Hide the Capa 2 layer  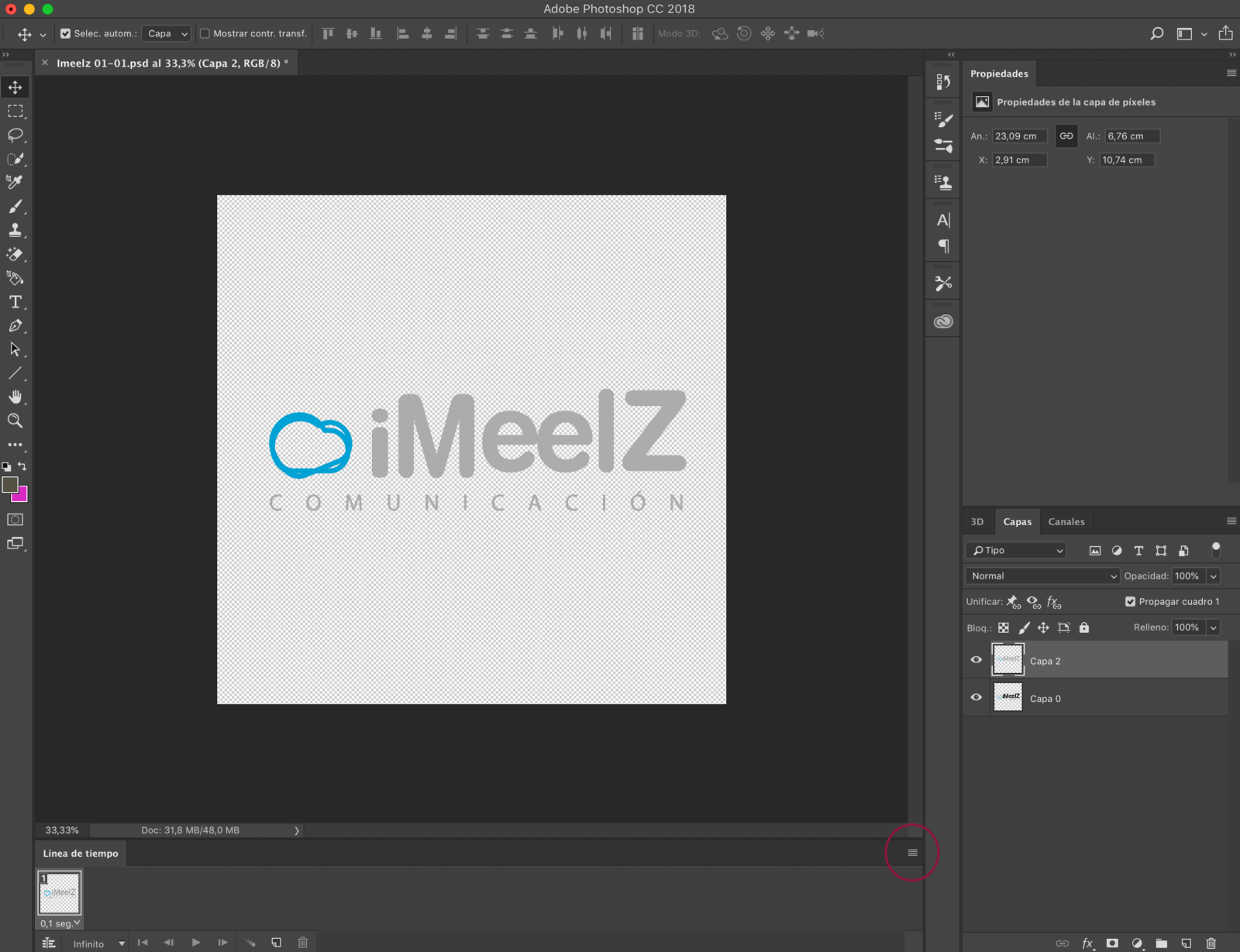coord(976,660)
